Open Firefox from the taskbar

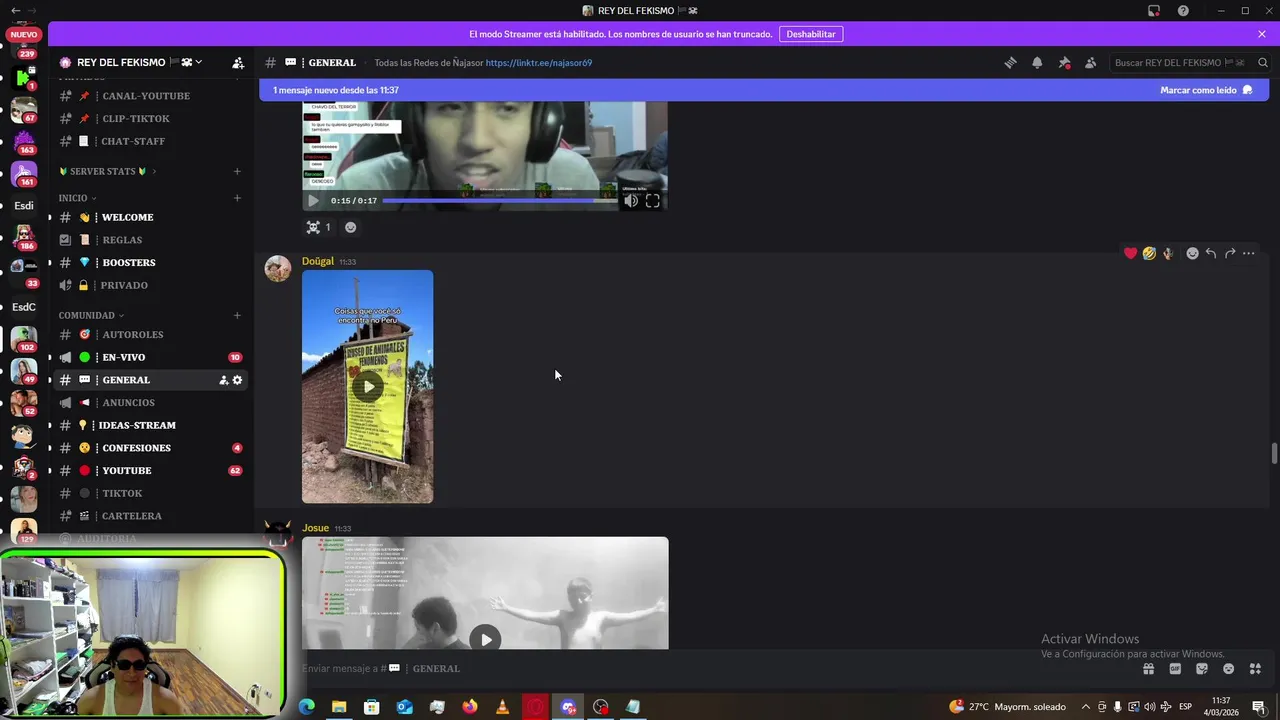pyautogui.click(x=470, y=707)
